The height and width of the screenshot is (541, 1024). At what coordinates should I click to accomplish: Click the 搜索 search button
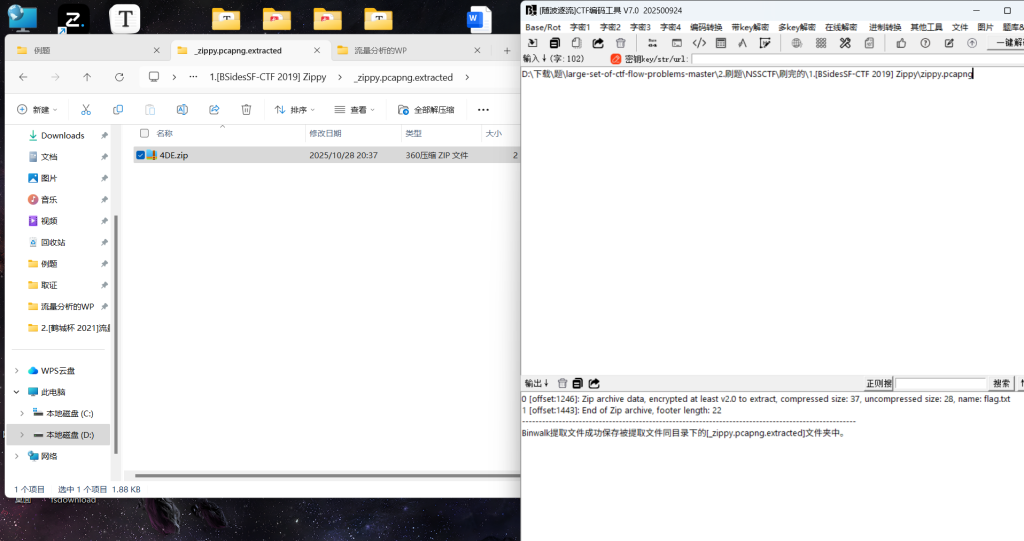(1001, 383)
